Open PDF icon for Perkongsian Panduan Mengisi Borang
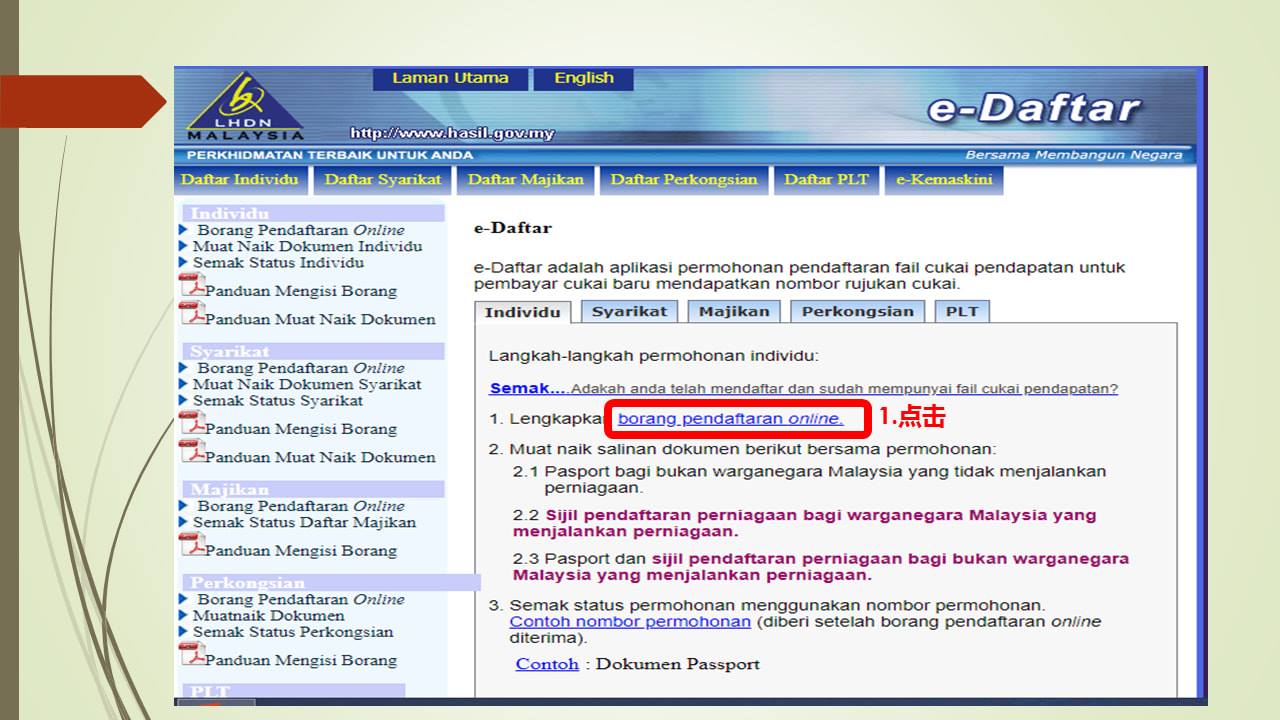Image resolution: width=1280 pixels, height=720 pixels. 192,656
